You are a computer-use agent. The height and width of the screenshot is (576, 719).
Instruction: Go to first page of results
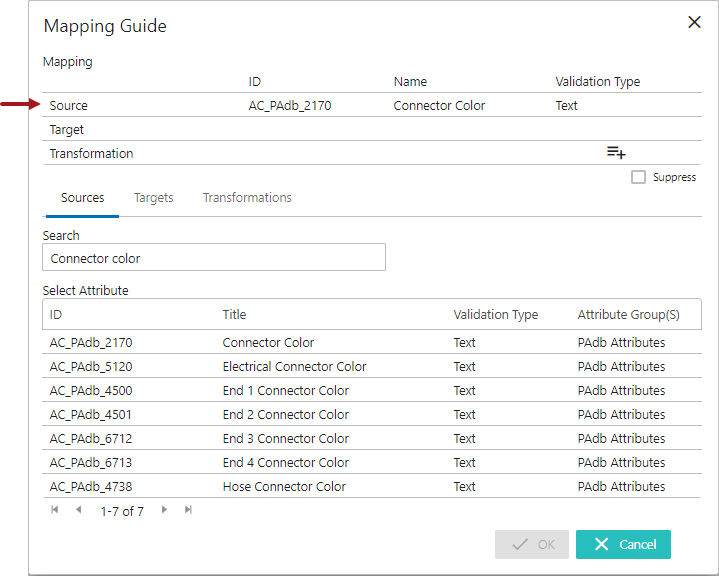[x=55, y=511]
